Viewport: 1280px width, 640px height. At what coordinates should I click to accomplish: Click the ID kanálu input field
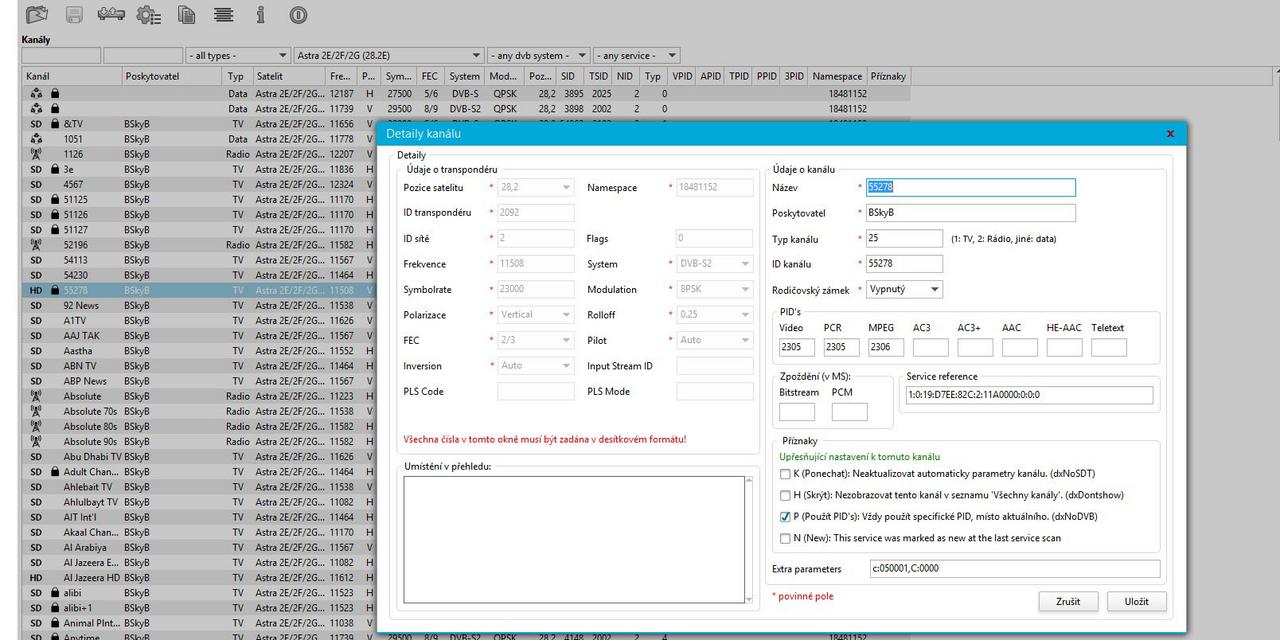(x=904, y=264)
